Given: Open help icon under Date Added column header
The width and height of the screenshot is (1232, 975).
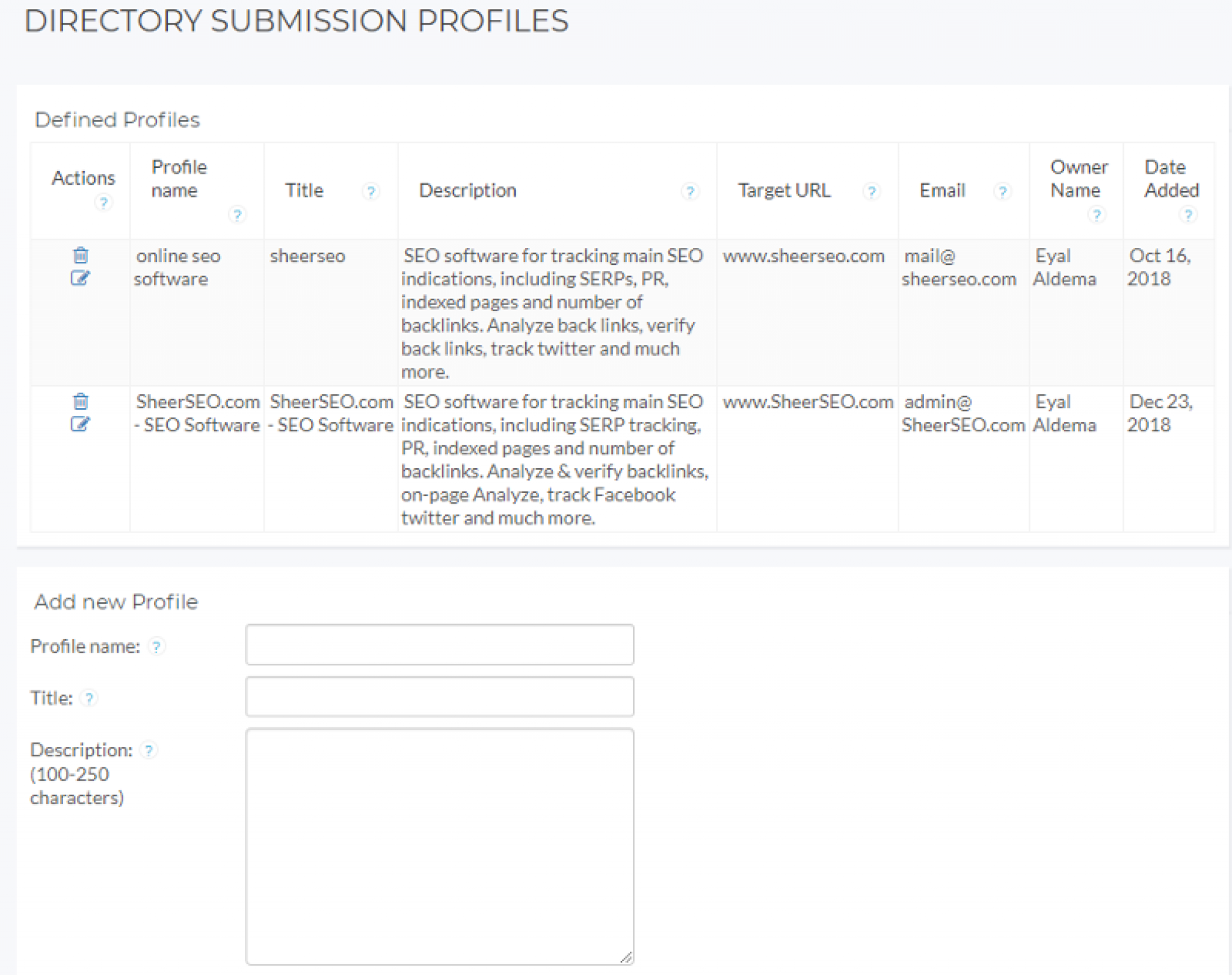Looking at the screenshot, I should click(1188, 214).
